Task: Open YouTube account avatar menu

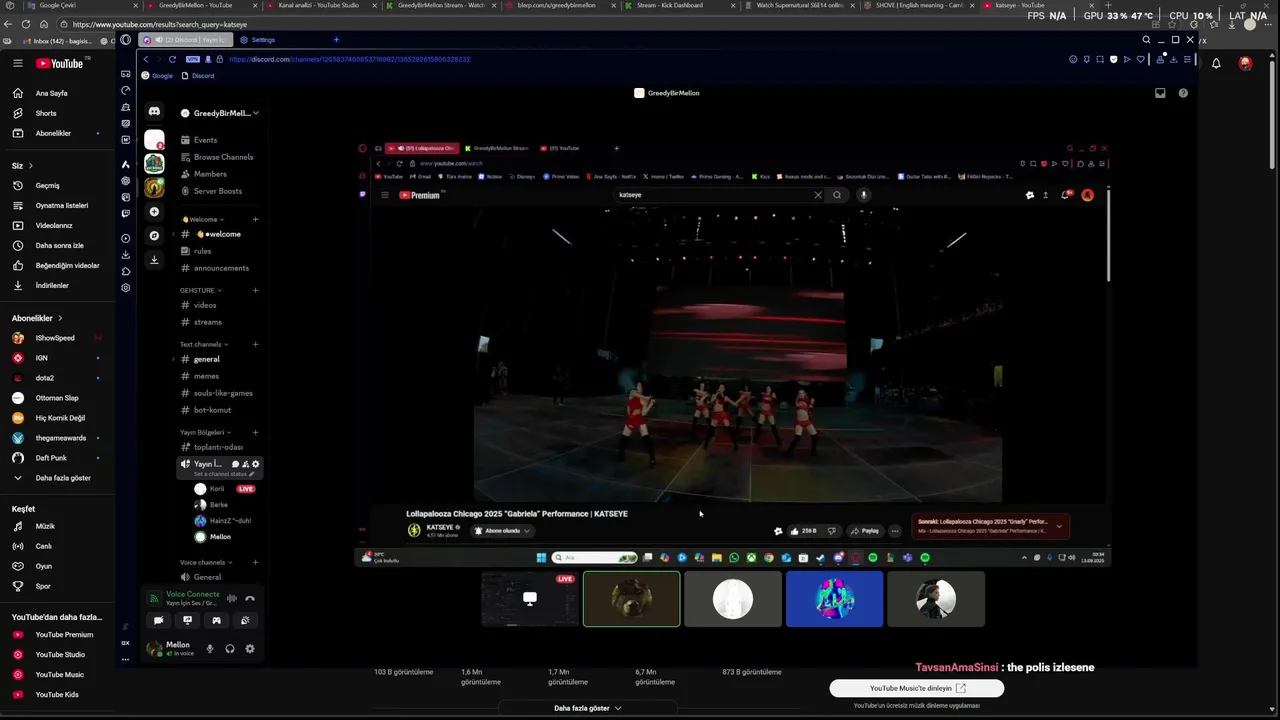Action: (x=1245, y=63)
